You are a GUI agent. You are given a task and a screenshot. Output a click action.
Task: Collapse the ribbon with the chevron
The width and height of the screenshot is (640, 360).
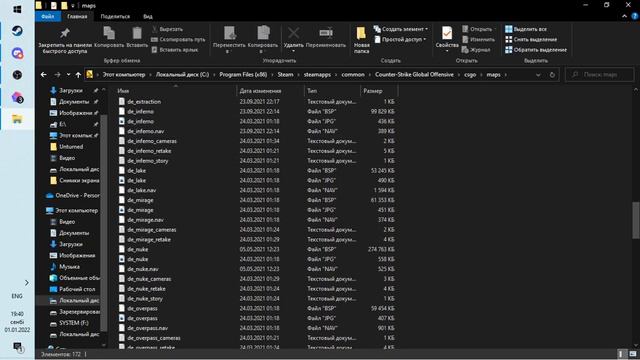(x=624, y=16)
